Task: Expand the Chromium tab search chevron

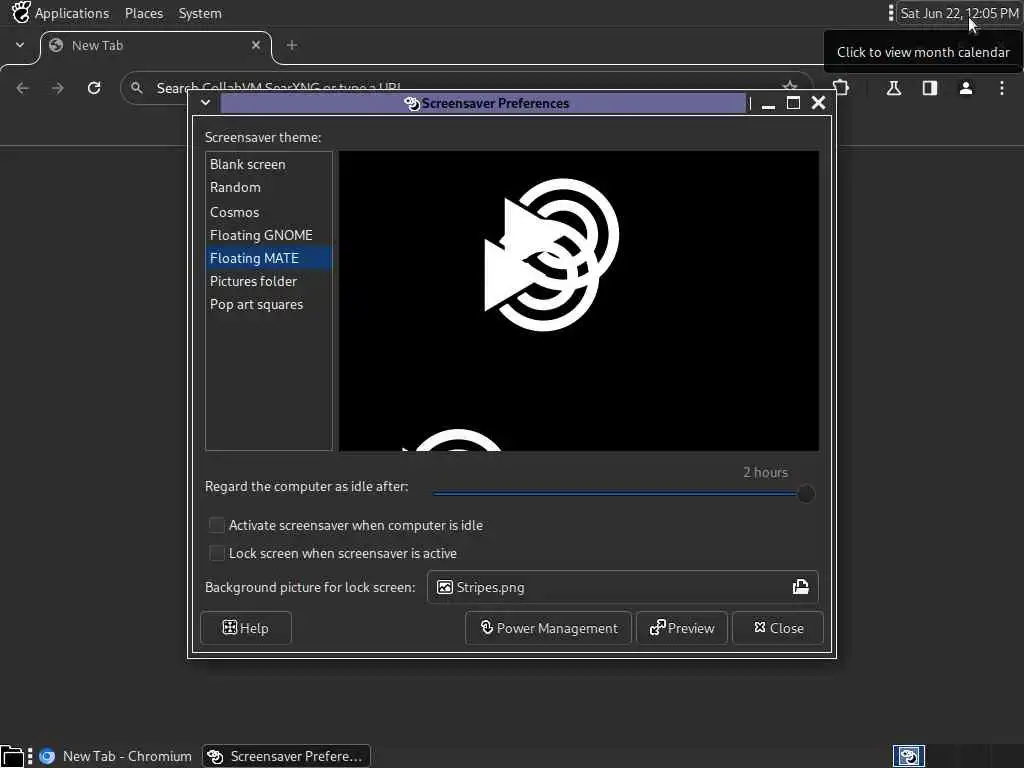Action: click(20, 45)
